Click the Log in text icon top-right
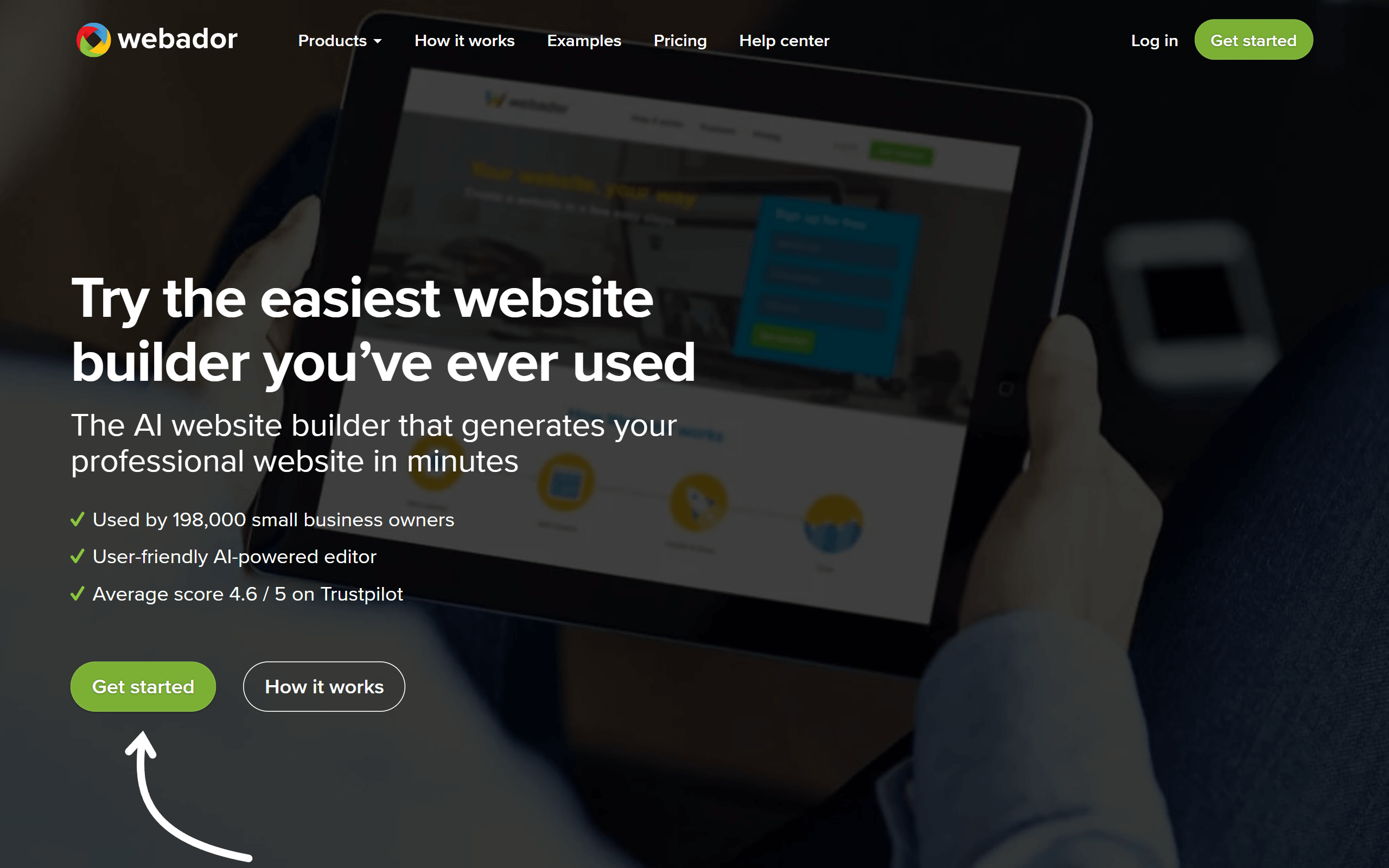 pyautogui.click(x=1154, y=40)
